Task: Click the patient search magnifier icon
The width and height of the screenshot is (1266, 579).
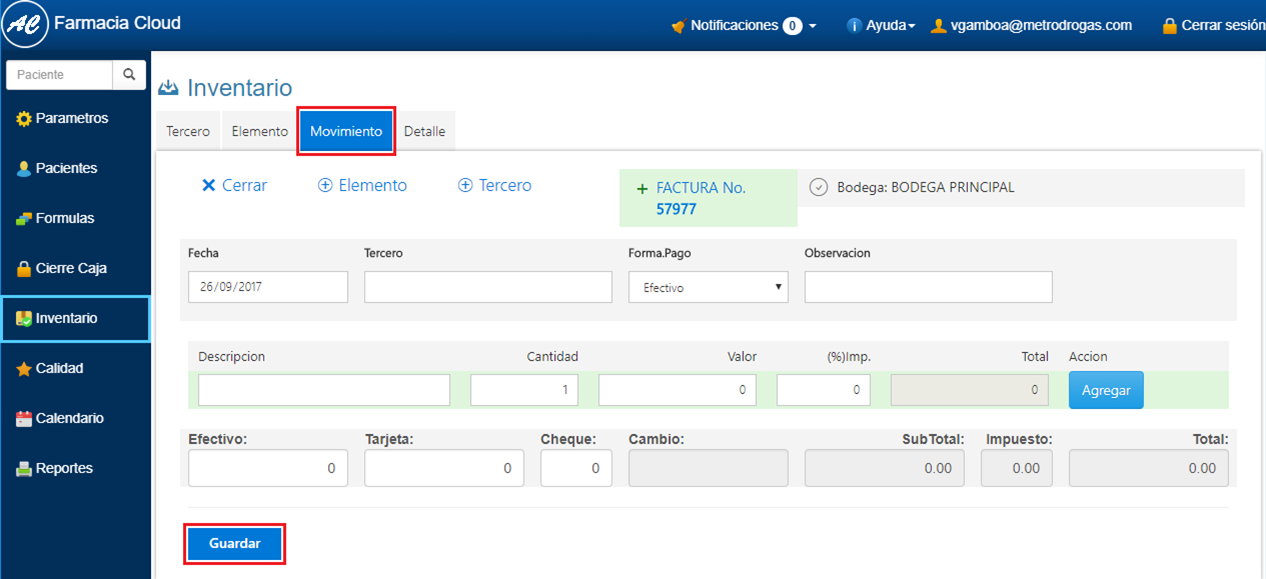Action: pyautogui.click(x=129, y=75)
